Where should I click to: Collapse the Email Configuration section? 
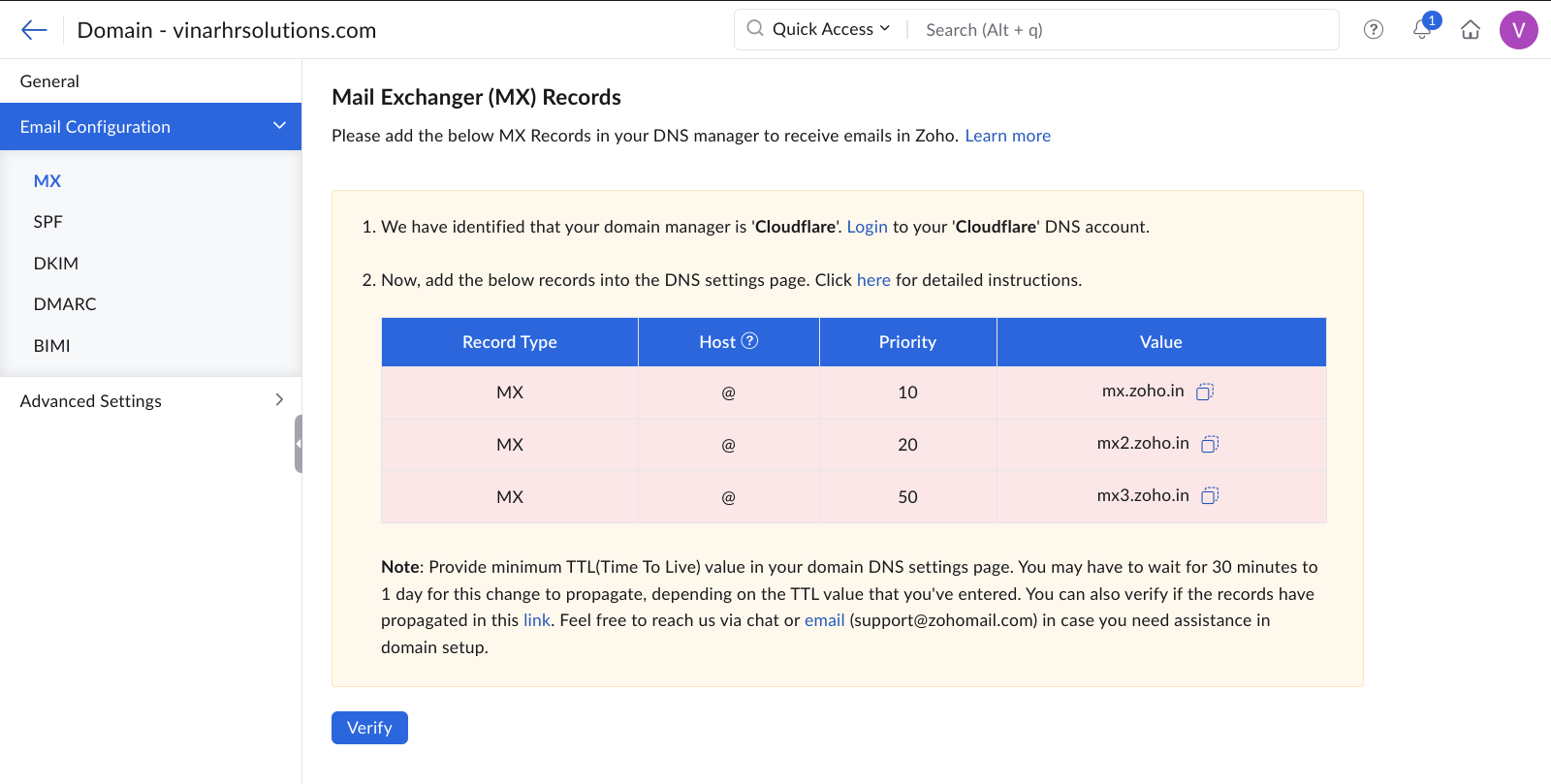(279, 126)
